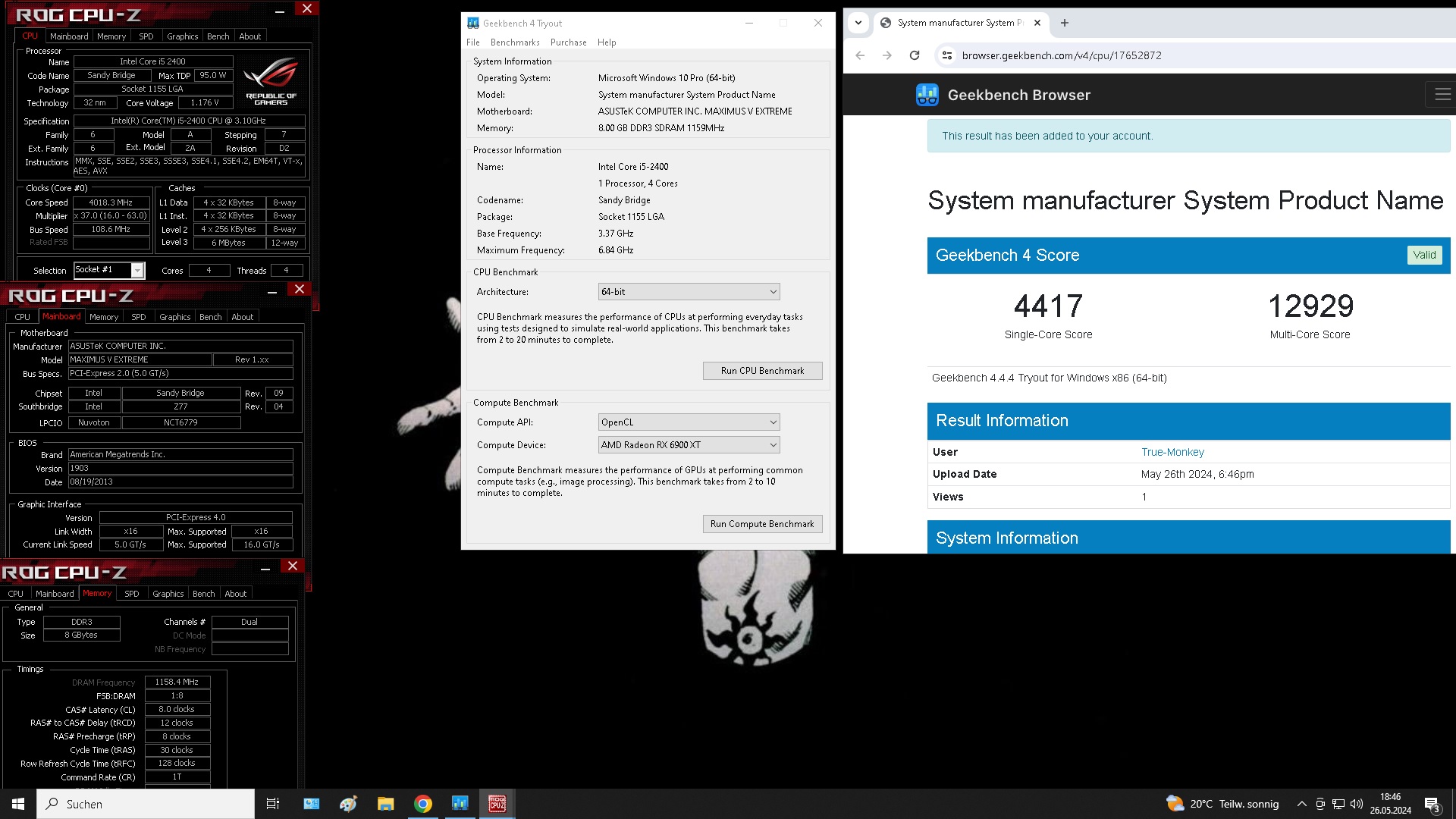This screenshot has width=1456, height=819.
Task: Select the multi-core score 12929
Action: pos(1310,306)
